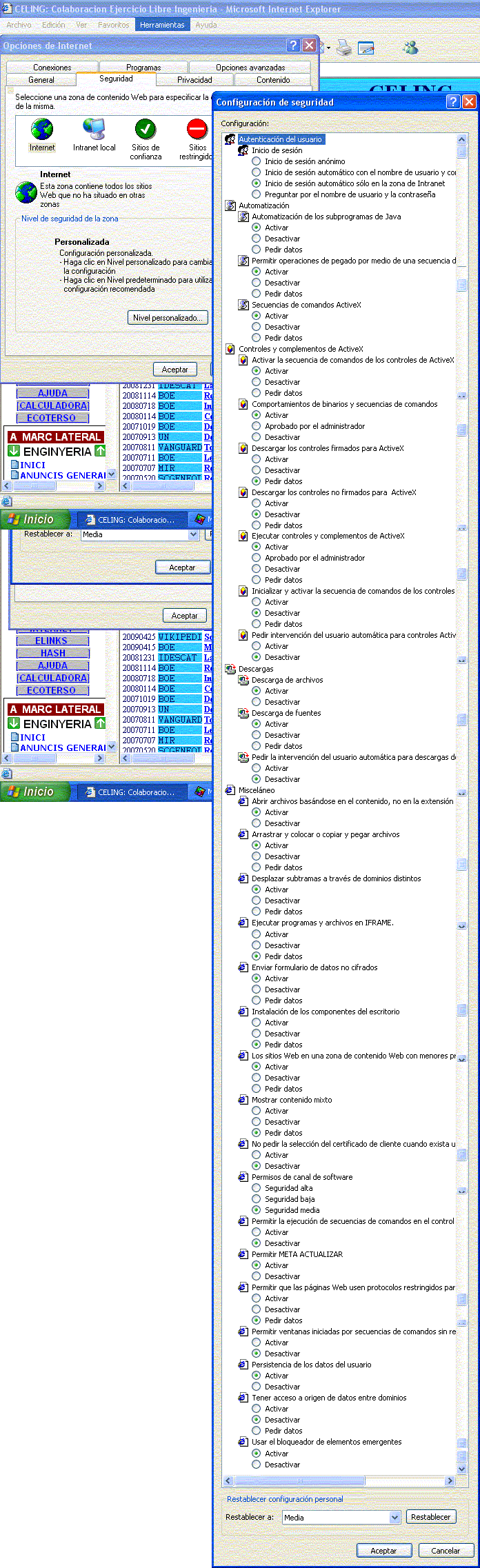Click the Nivel personalizado... button
This screenshot has height=1568, width=480.
coord(168,317)
